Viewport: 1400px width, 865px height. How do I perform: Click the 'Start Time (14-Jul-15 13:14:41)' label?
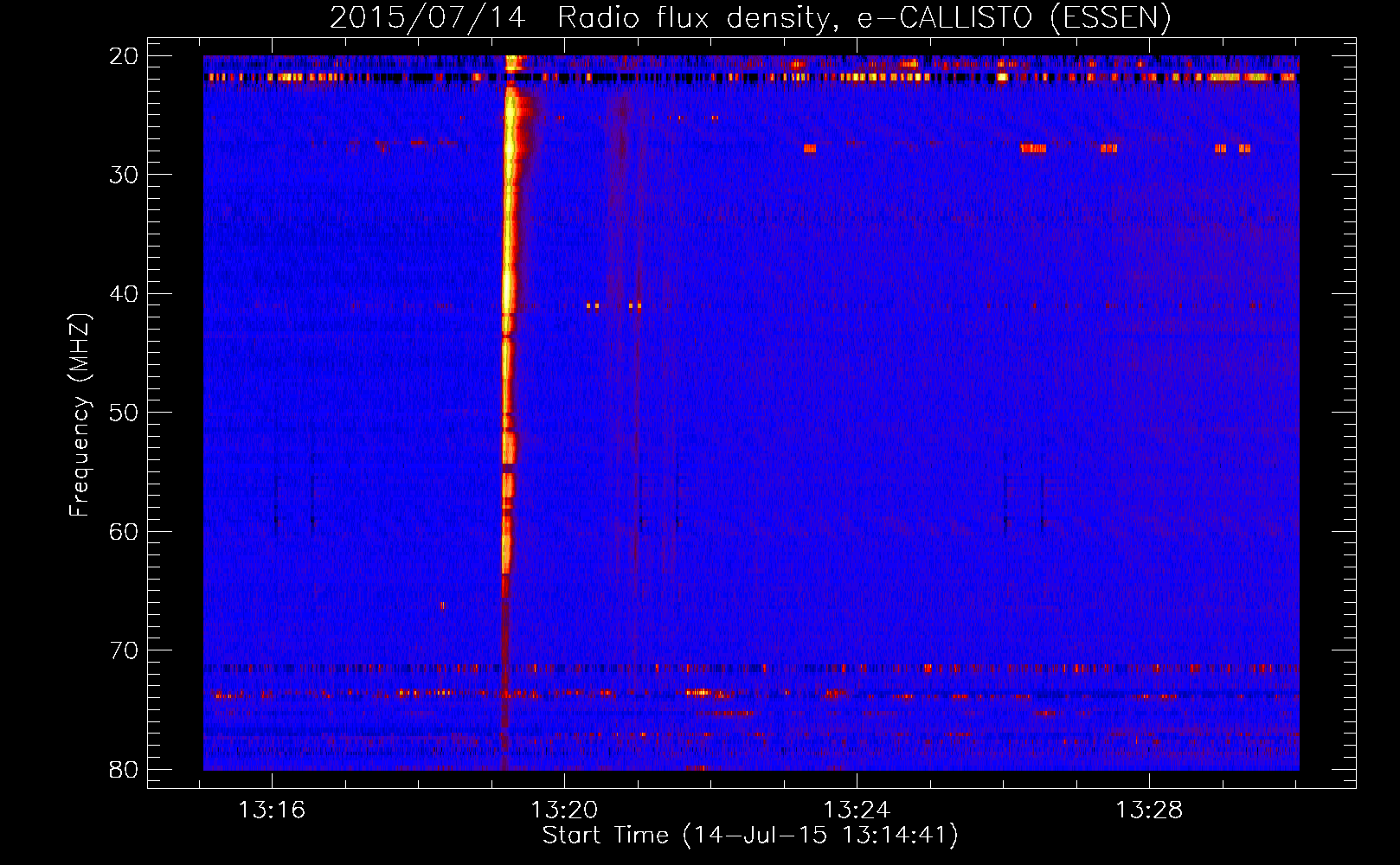pyautogui.click(x=750, y=836)
